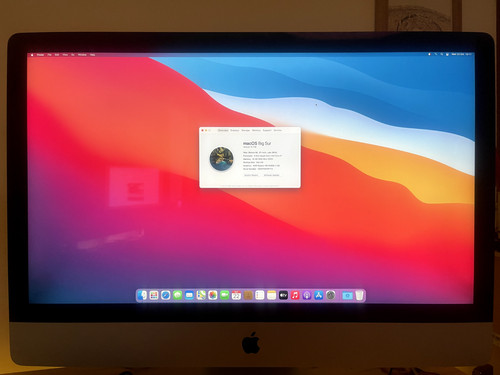Screen dimensions: 500x375
Task: Click the macOS Big Sur title text
Action: (x=257, y=143)
